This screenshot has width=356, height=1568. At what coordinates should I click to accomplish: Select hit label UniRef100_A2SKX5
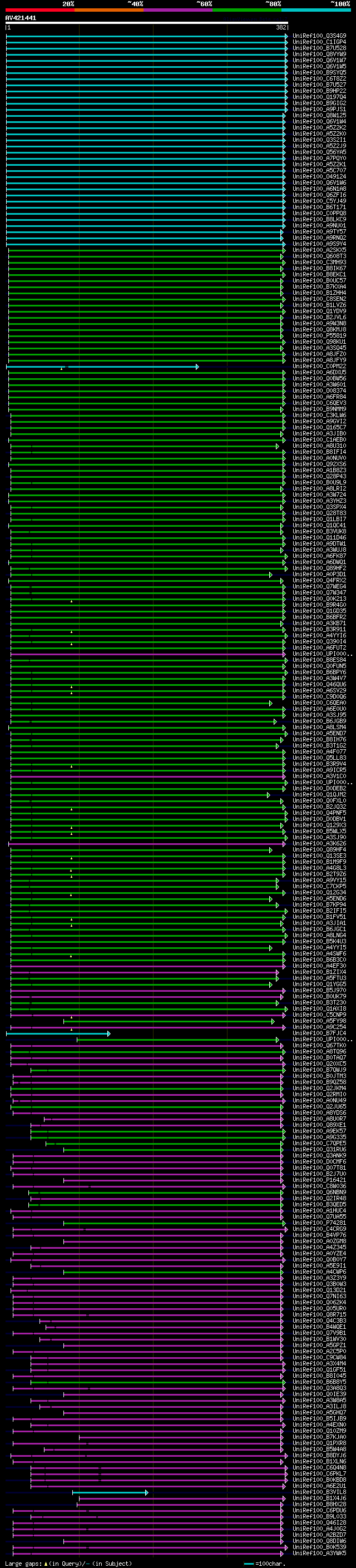pos(319,250)
